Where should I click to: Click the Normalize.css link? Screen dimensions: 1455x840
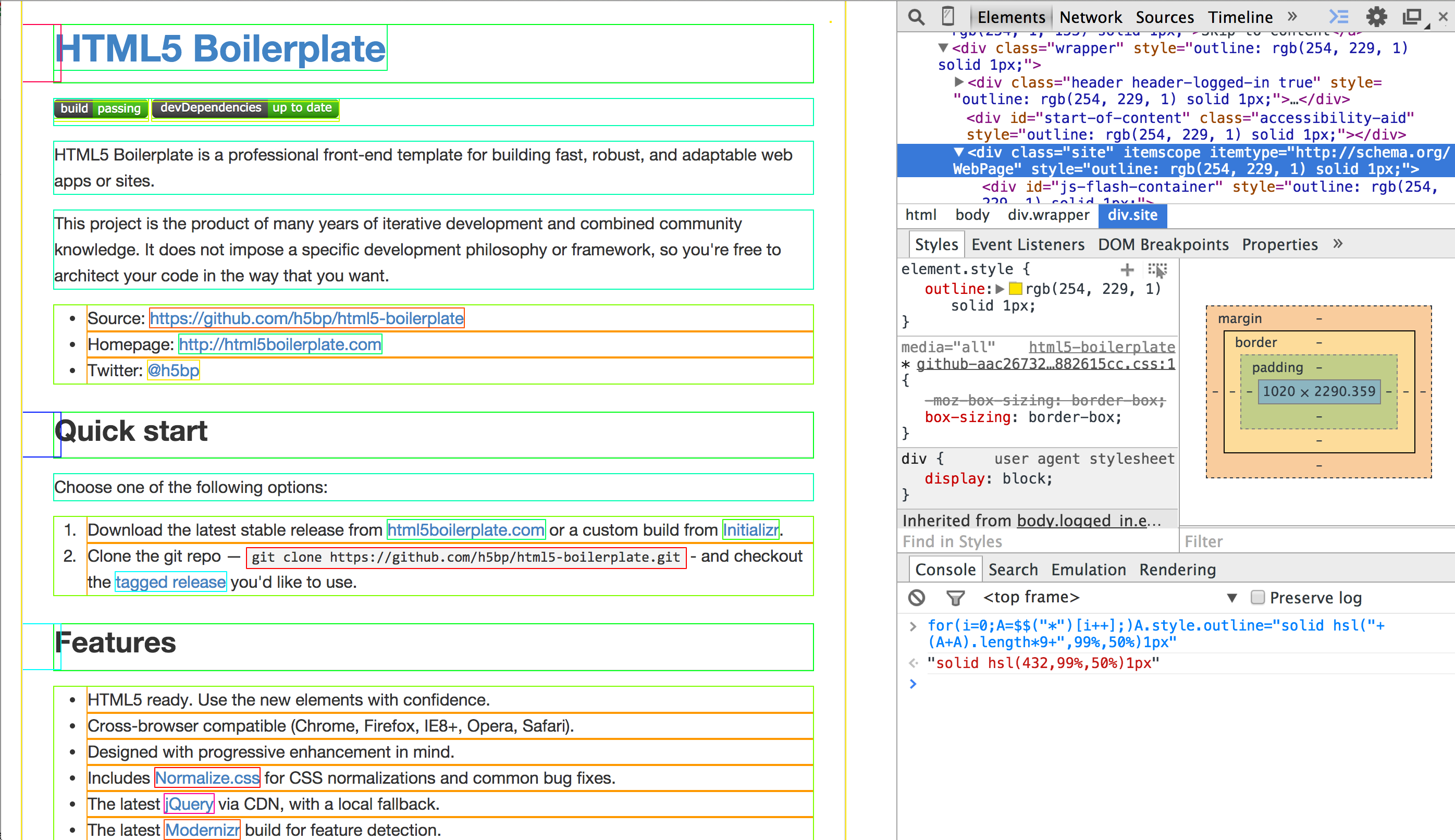(x=207, y=777)
